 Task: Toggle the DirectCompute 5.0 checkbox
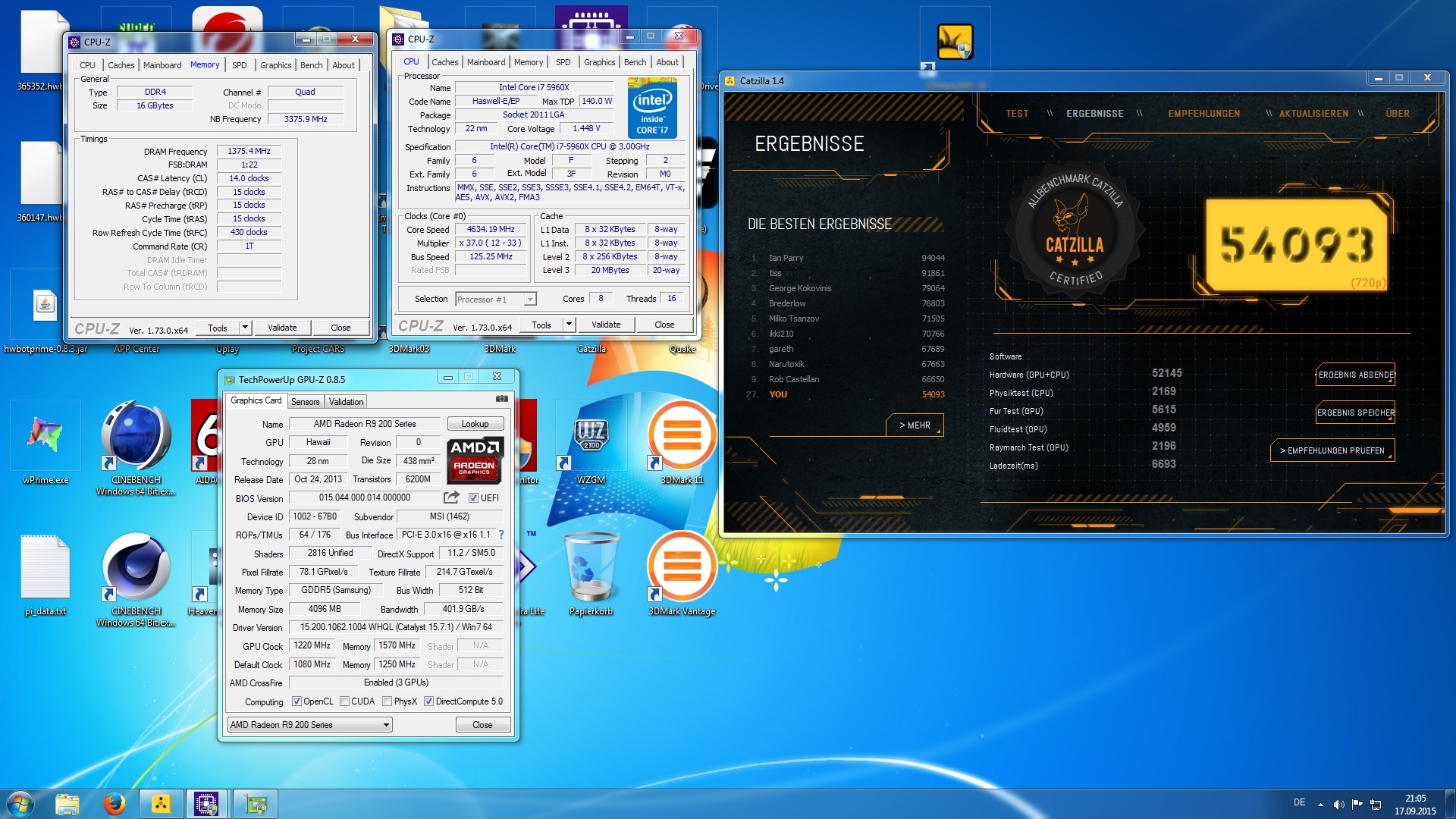[428, 701]
